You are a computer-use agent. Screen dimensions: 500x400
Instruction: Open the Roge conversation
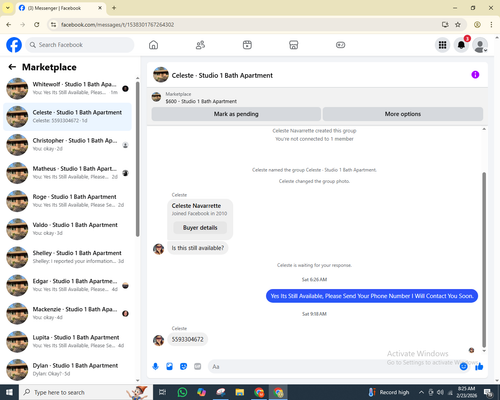point(67,201)
